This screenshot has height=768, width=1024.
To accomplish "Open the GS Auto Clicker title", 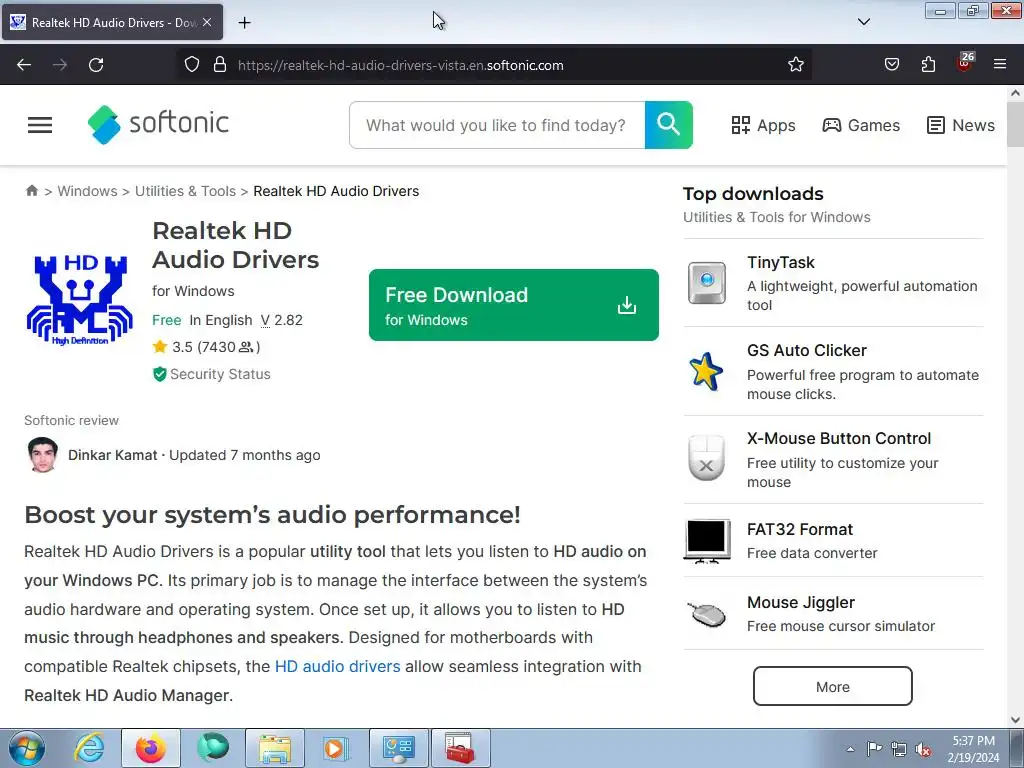I will click(x=807, y=351).
